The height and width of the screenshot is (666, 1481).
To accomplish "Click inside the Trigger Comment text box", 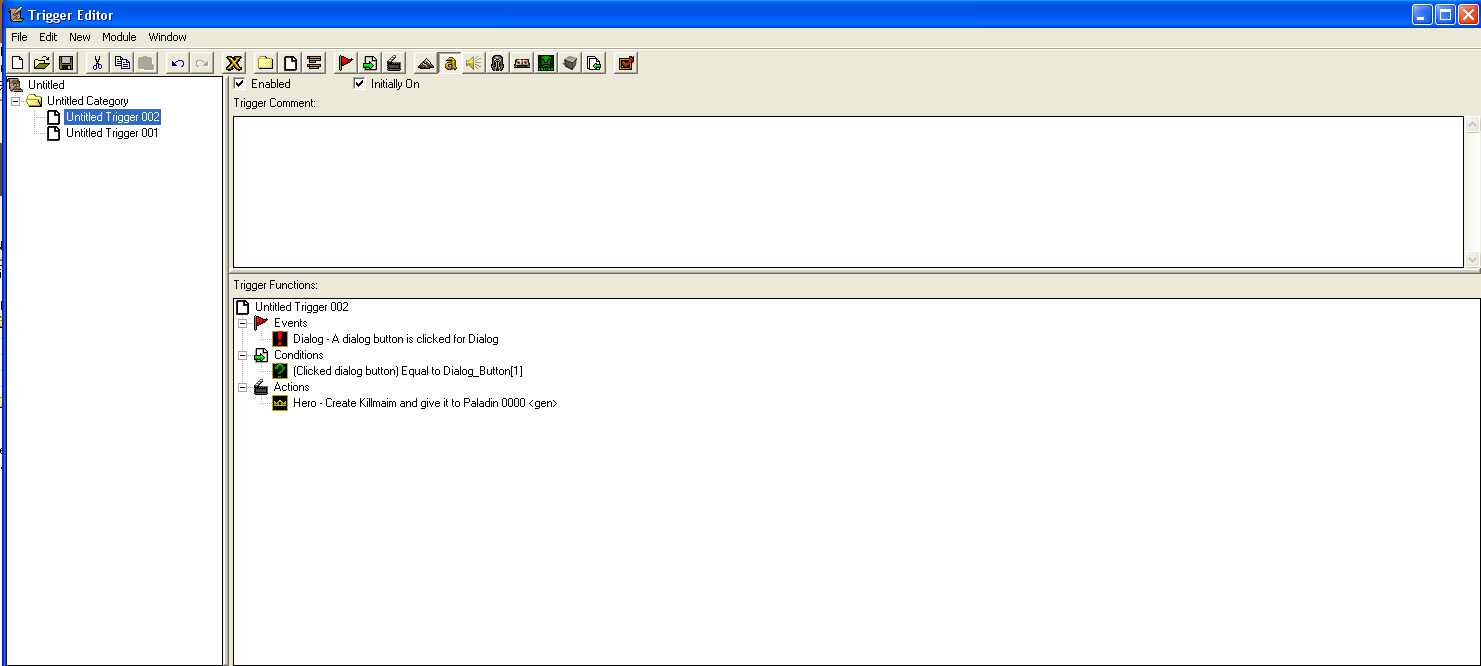I will (848, 192).
